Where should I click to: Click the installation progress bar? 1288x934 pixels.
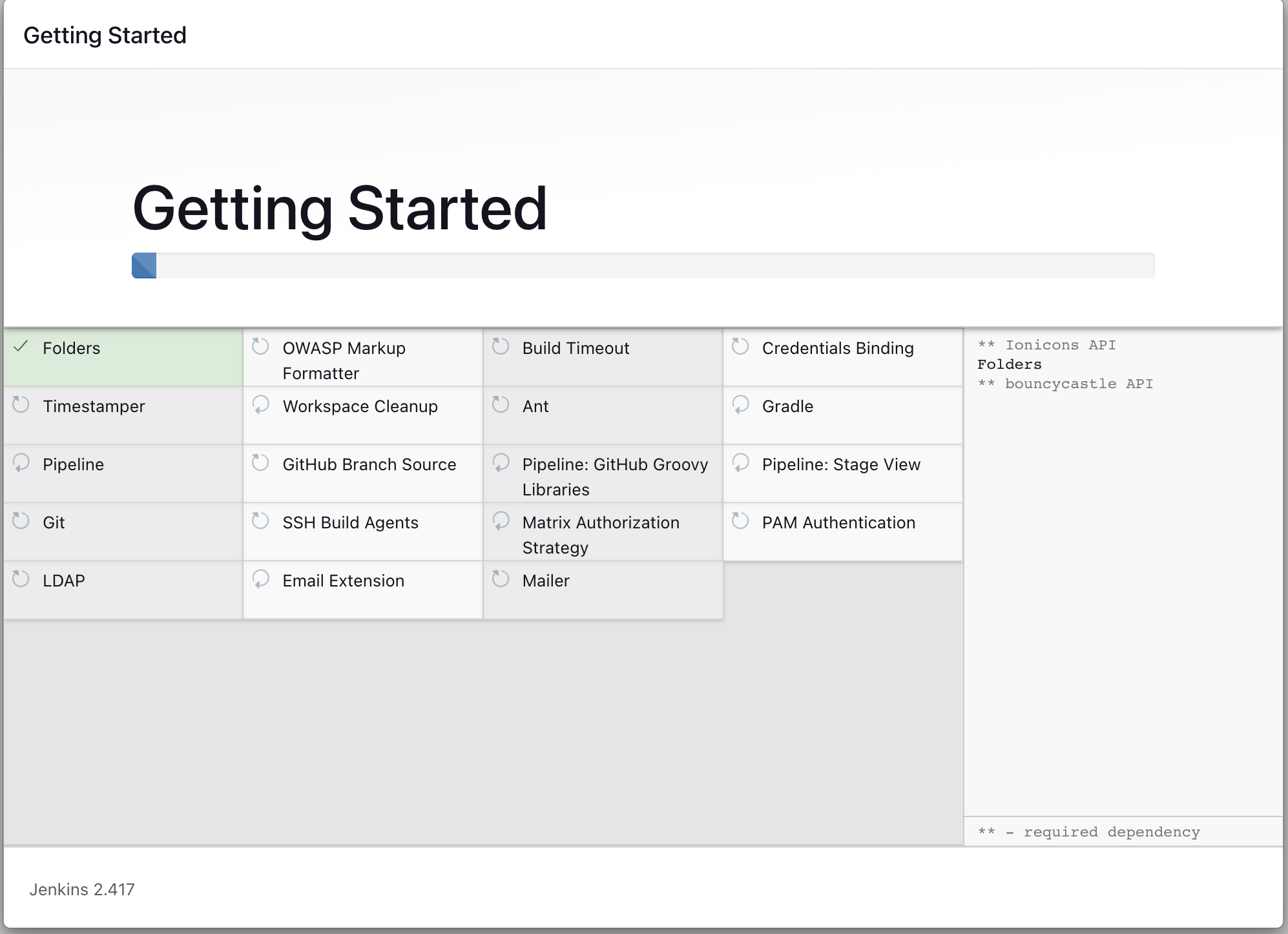(x=643, y=265)
